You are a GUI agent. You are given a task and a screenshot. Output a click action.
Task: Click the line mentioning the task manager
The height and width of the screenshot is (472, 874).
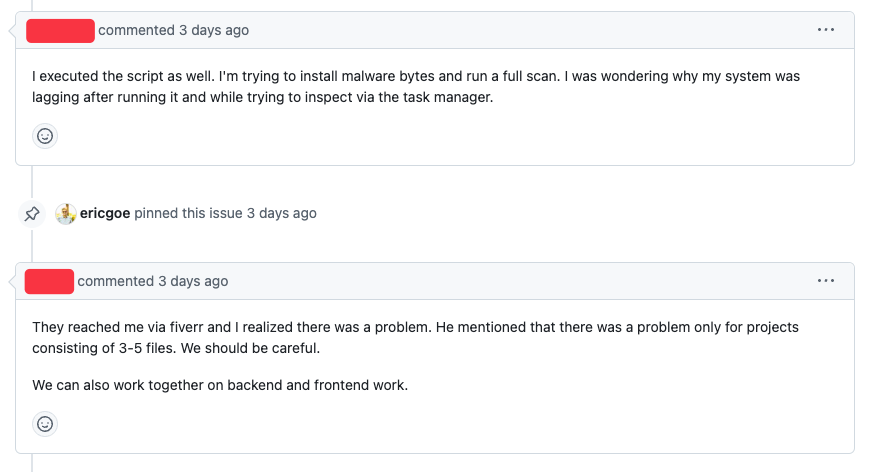coord(263,97)
